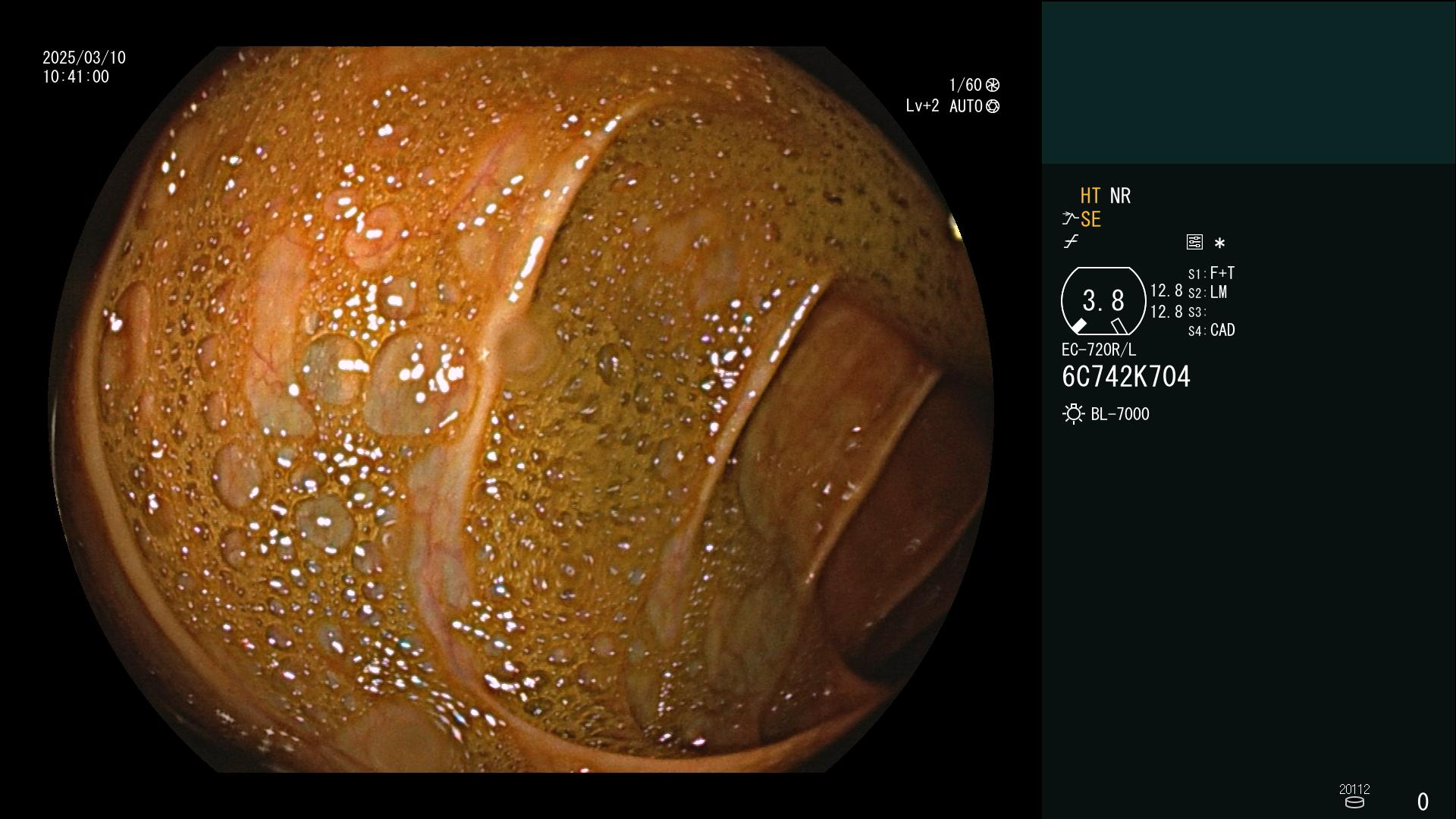1456x819 pixels.
Task: Click the time 10:41:00
Action: (76, 77)
